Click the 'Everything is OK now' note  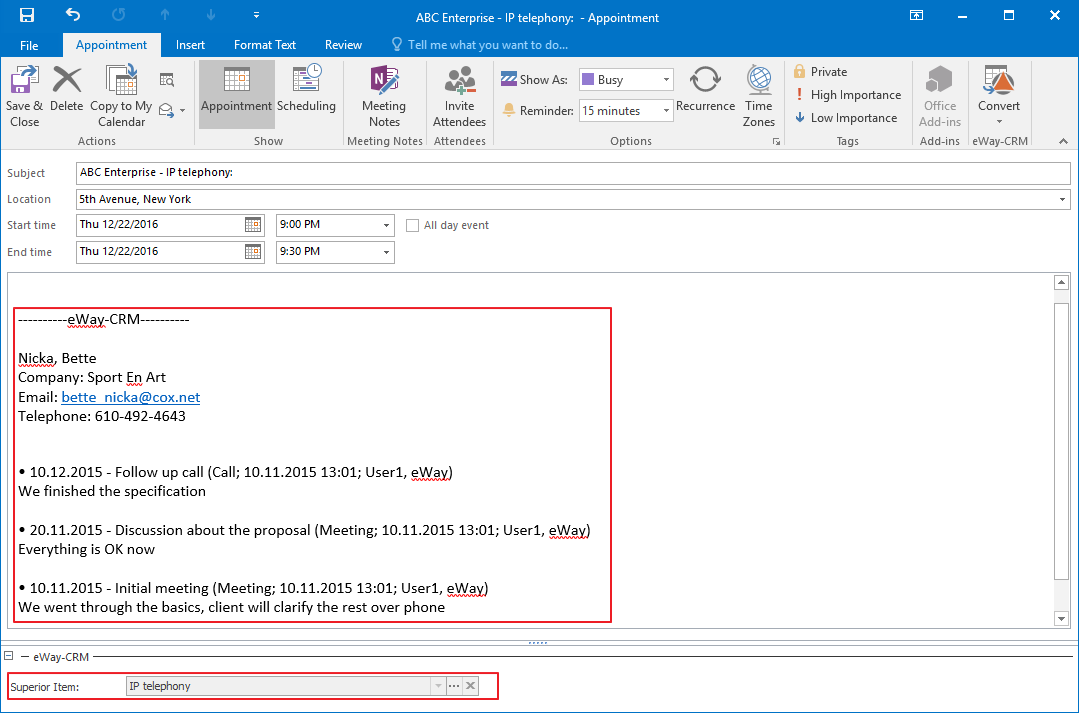(87, 549)
